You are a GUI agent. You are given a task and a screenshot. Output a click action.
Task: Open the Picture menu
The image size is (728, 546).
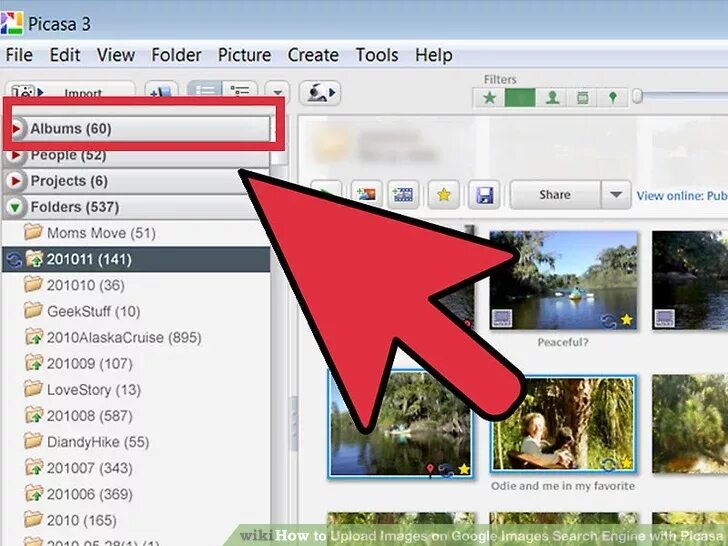coord(244,55)
